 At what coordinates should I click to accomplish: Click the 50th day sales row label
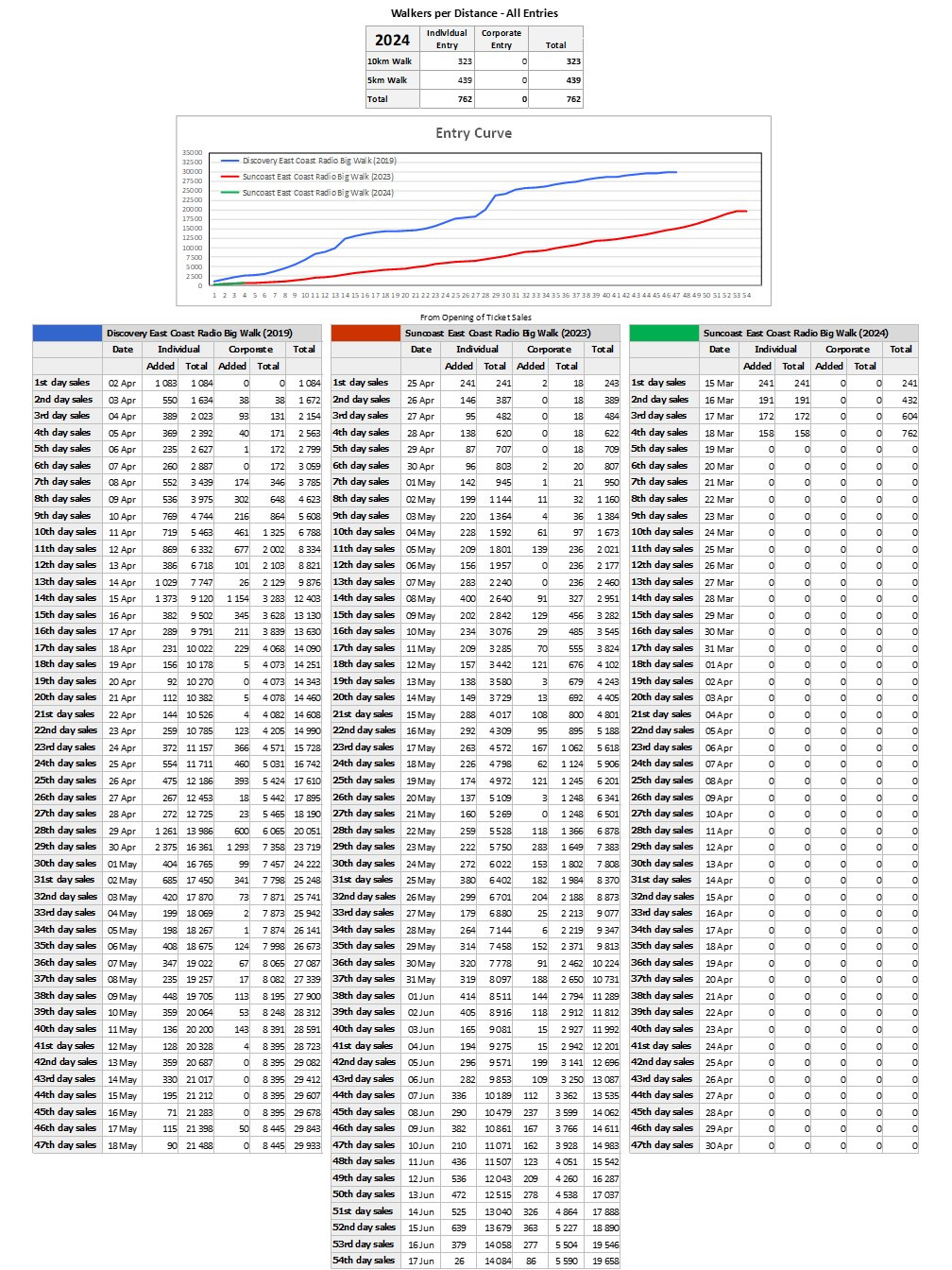(364, 1194)
